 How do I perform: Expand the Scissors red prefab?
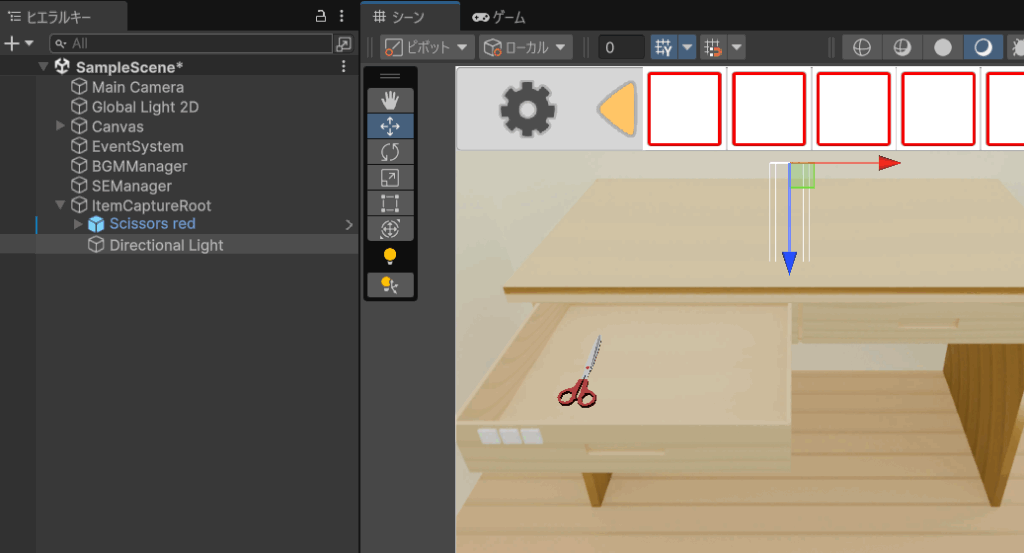point(78,224)
